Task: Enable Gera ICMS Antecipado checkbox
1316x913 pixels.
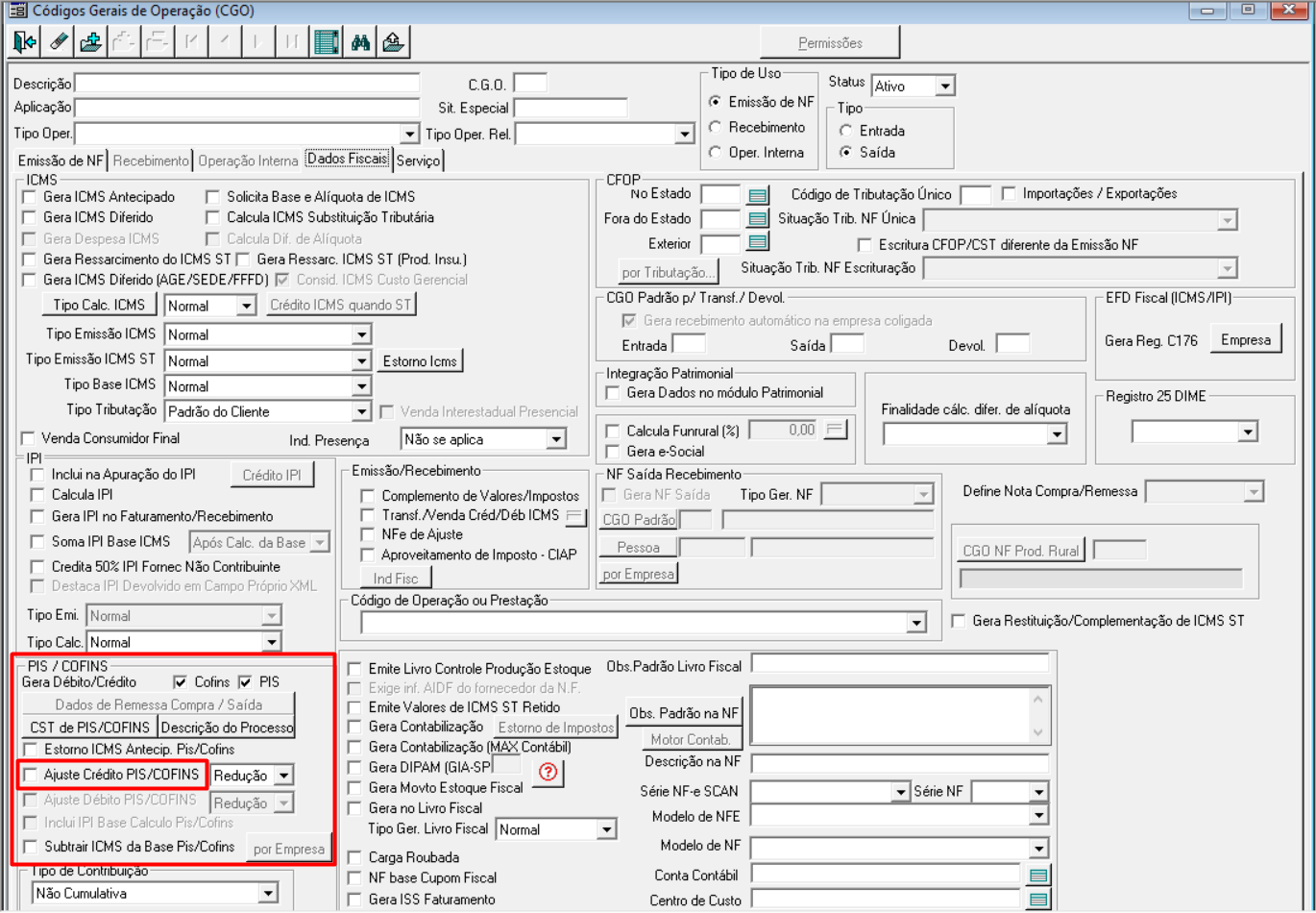Action: tap(30, 197)
